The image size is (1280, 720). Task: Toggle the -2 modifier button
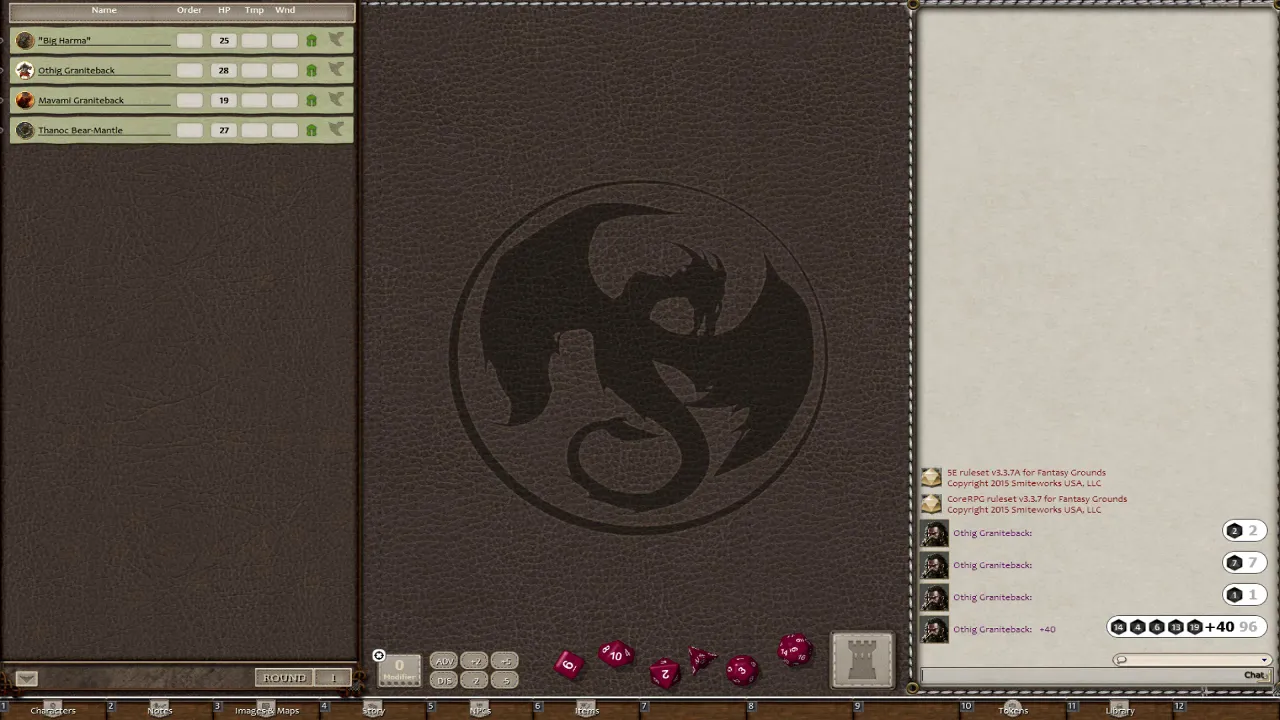(x=475, y=680)
